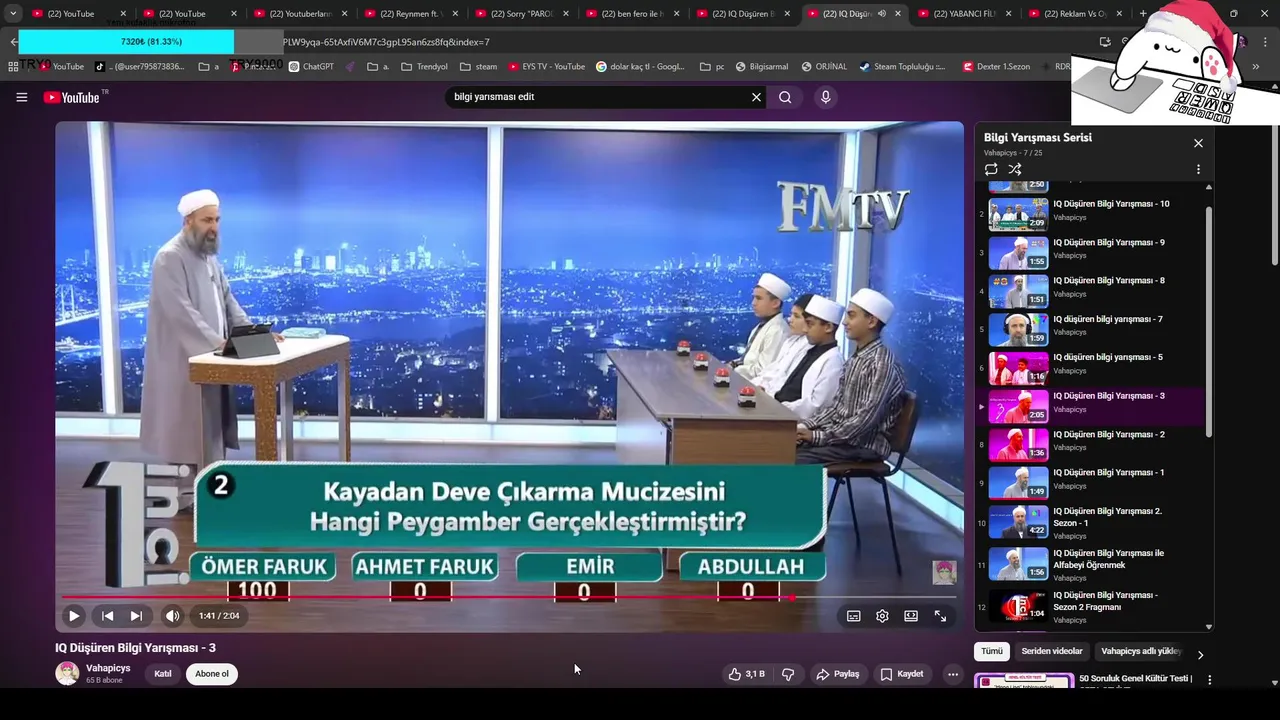The height and width of the screenshot is (720, 1280).
Task: Subscribe with Abone ol button
Action: [x=212, y=674]
